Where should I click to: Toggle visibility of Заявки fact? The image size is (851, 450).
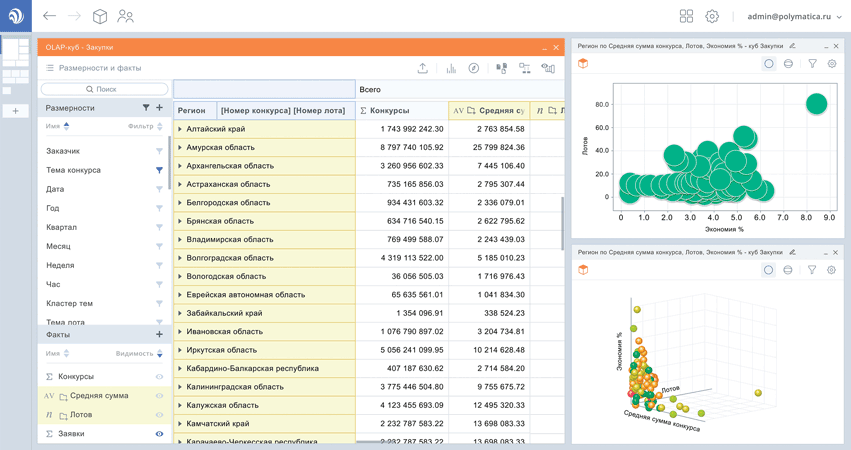point(159,434)
